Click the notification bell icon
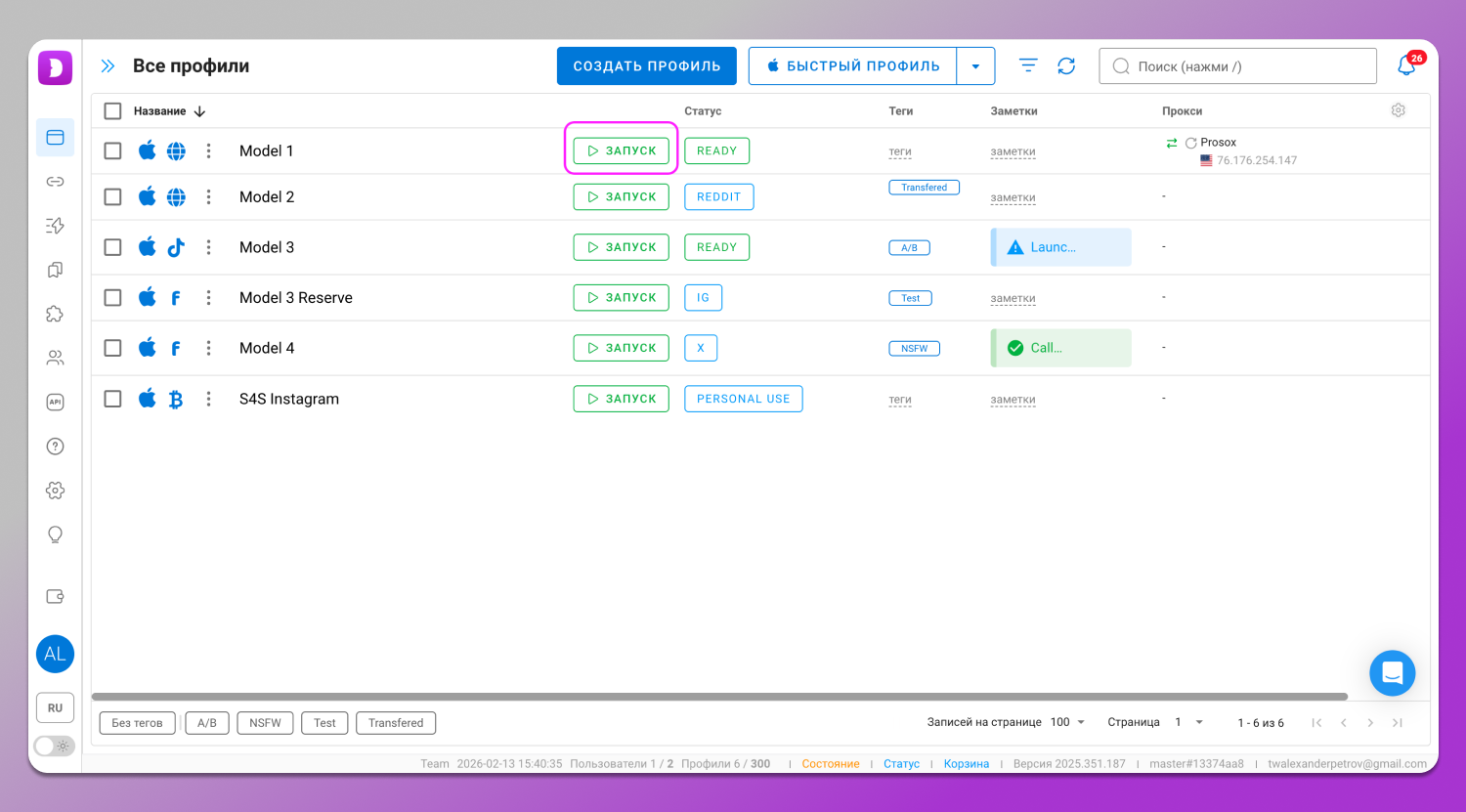This screenshot has width=1466, height=812. (1406, 66)
